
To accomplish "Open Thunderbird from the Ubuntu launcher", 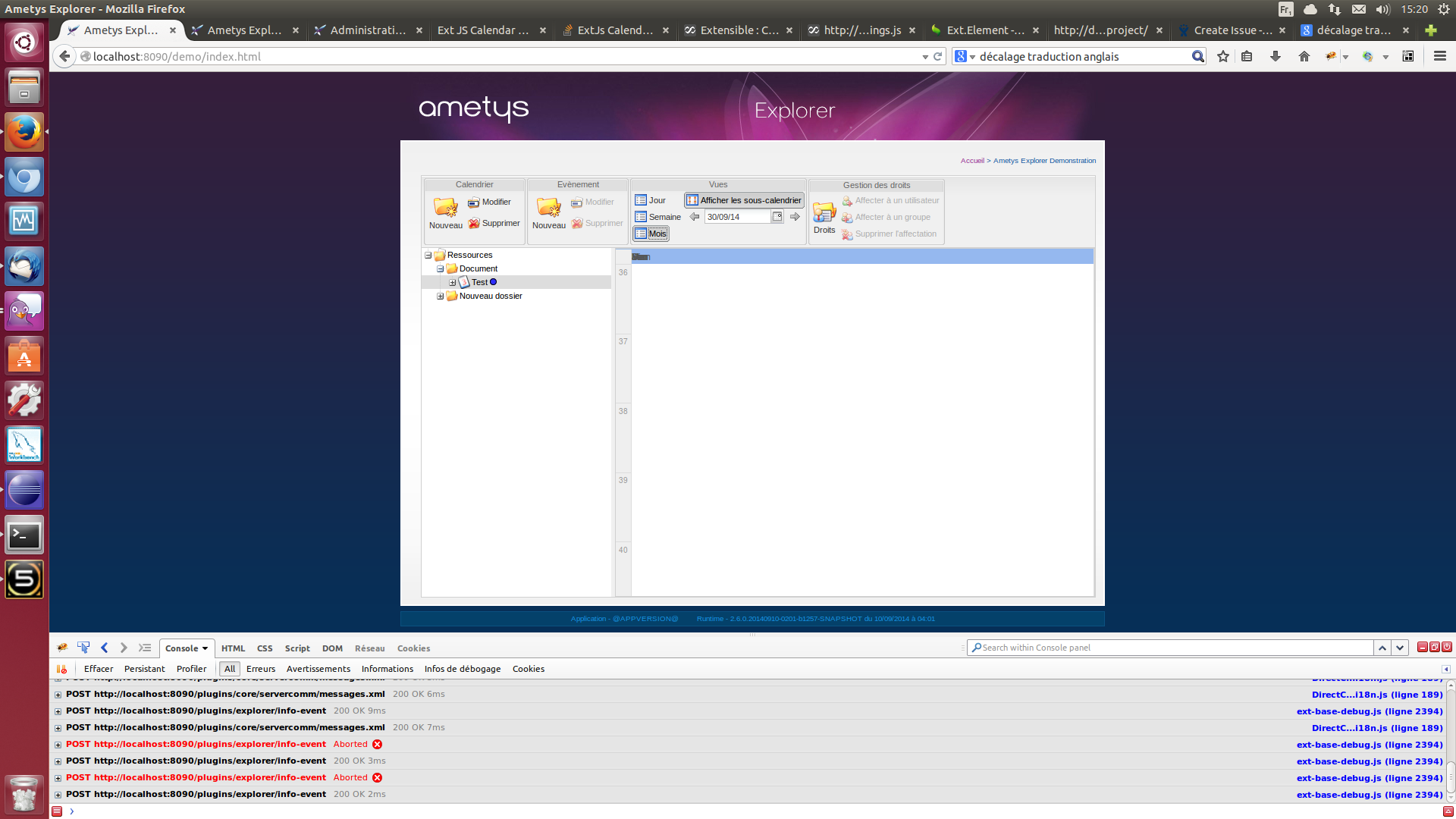I will pos(24,266).
